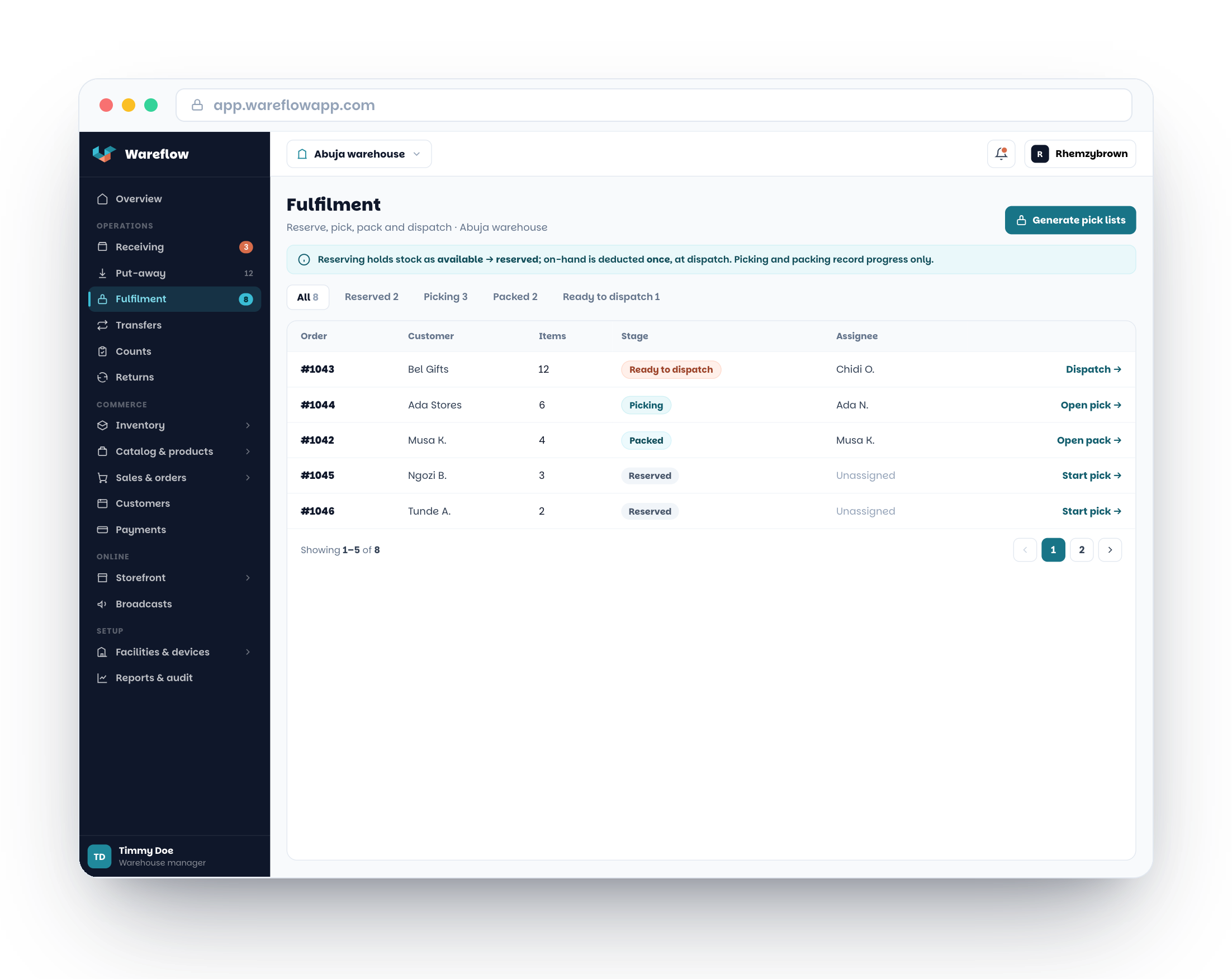
Task: Select the Receiving sidebar icon
Action: coord(102,247)
